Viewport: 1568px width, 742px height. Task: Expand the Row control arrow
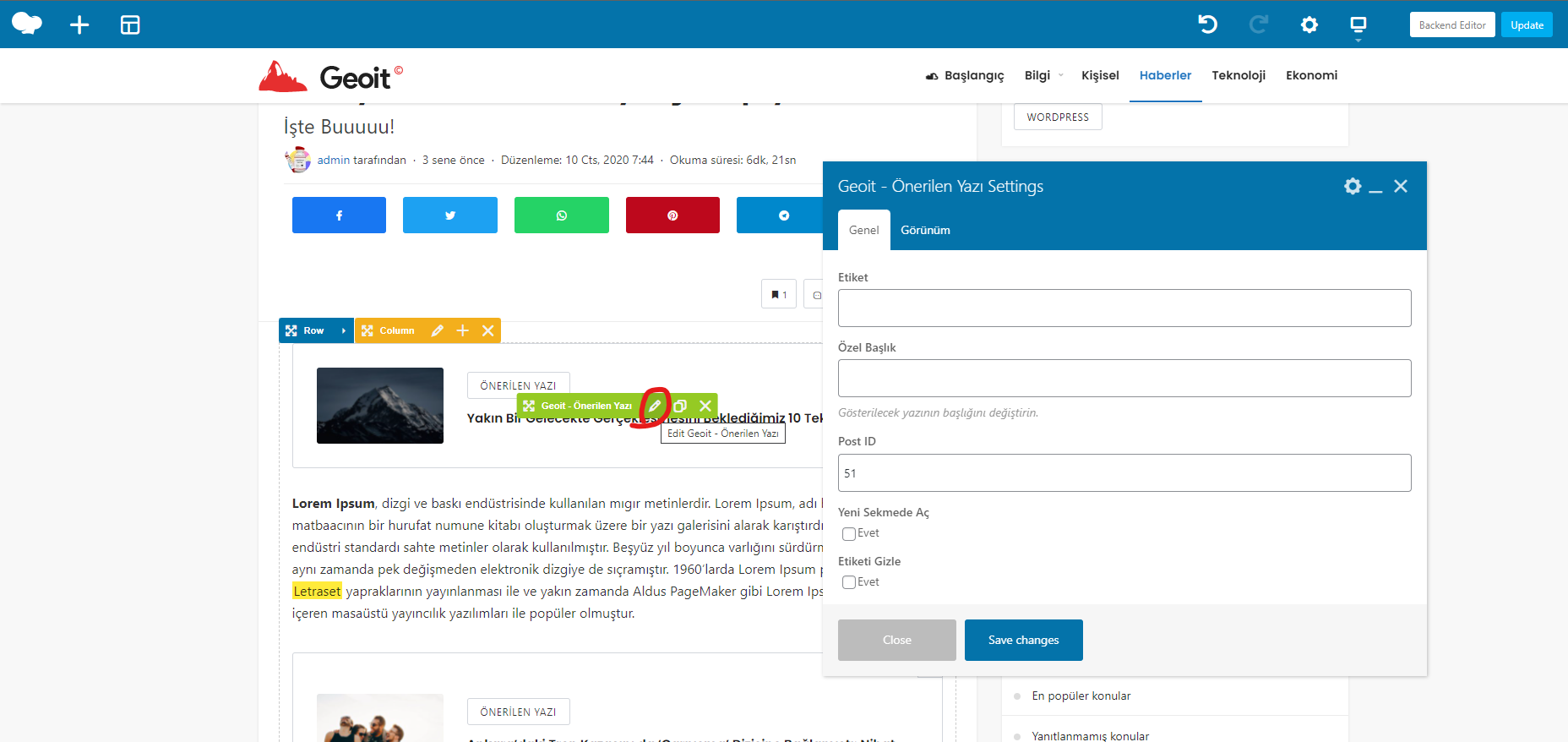343,330
